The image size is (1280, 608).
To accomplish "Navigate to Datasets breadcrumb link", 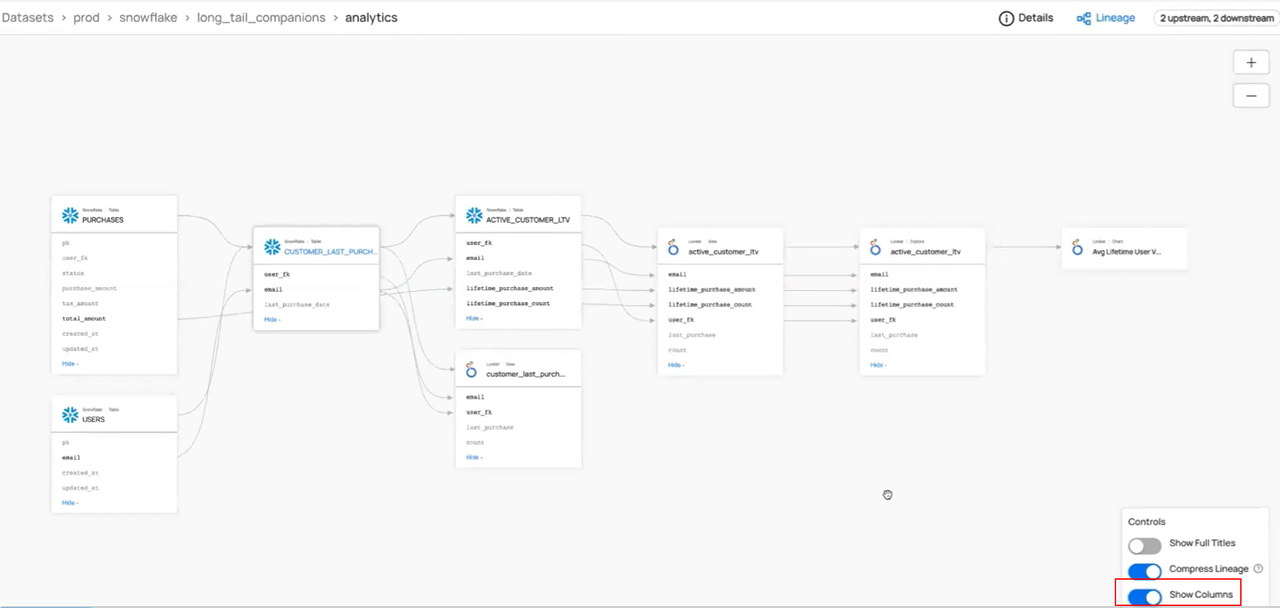I will (x=28, y=18).
